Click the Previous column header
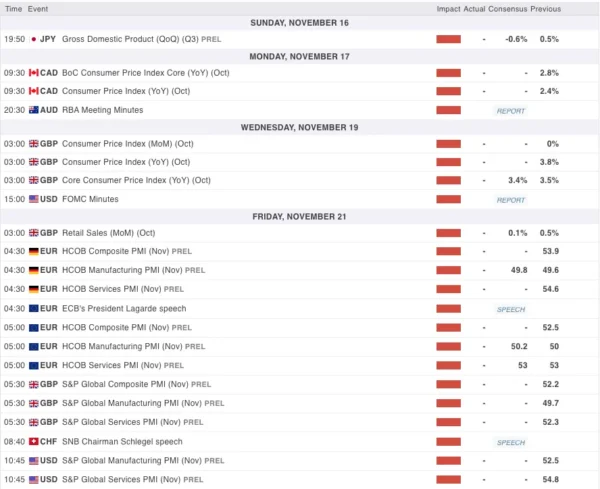This screenshot has width=600, height=489. point(545,8)
